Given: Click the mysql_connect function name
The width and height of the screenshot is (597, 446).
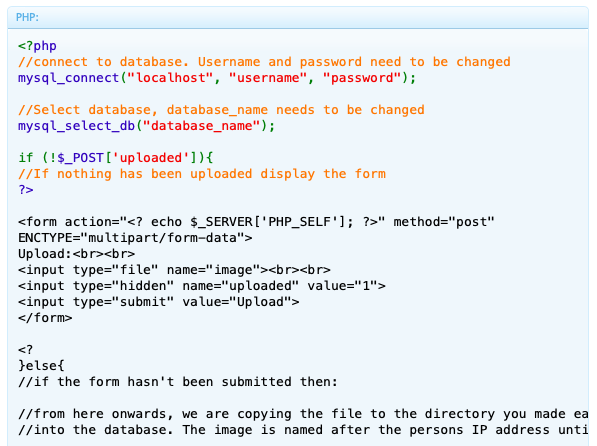Looking at the screenshot, I should tap(69, 78).
